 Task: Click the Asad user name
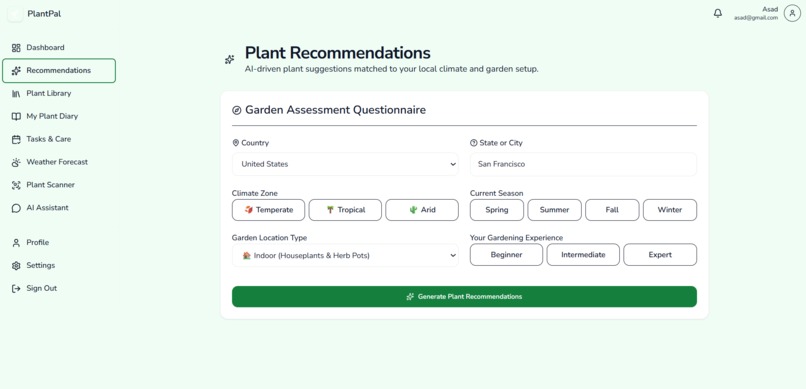point(770,9)
